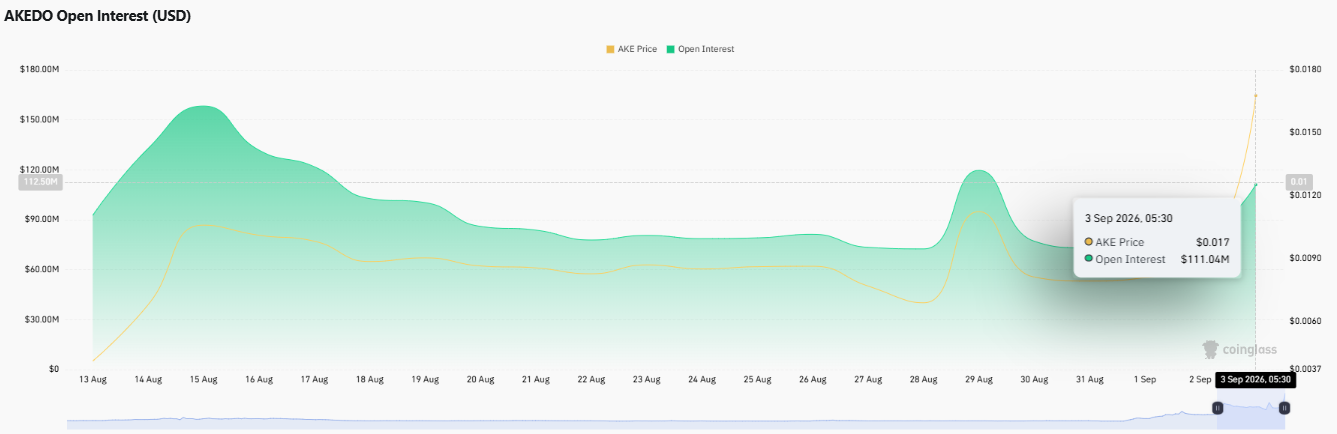Click the tooltip date 3 Sep 2026, 05:30
This screenshot has height=434, width=1337.
point(1129,218)
